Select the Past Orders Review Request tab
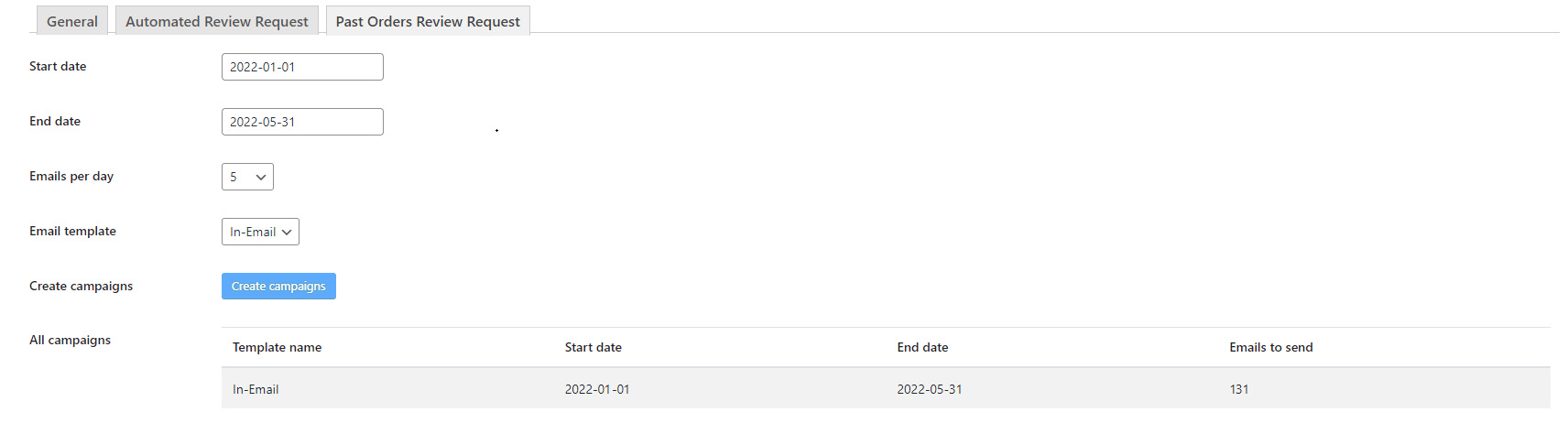 (428, 21)
